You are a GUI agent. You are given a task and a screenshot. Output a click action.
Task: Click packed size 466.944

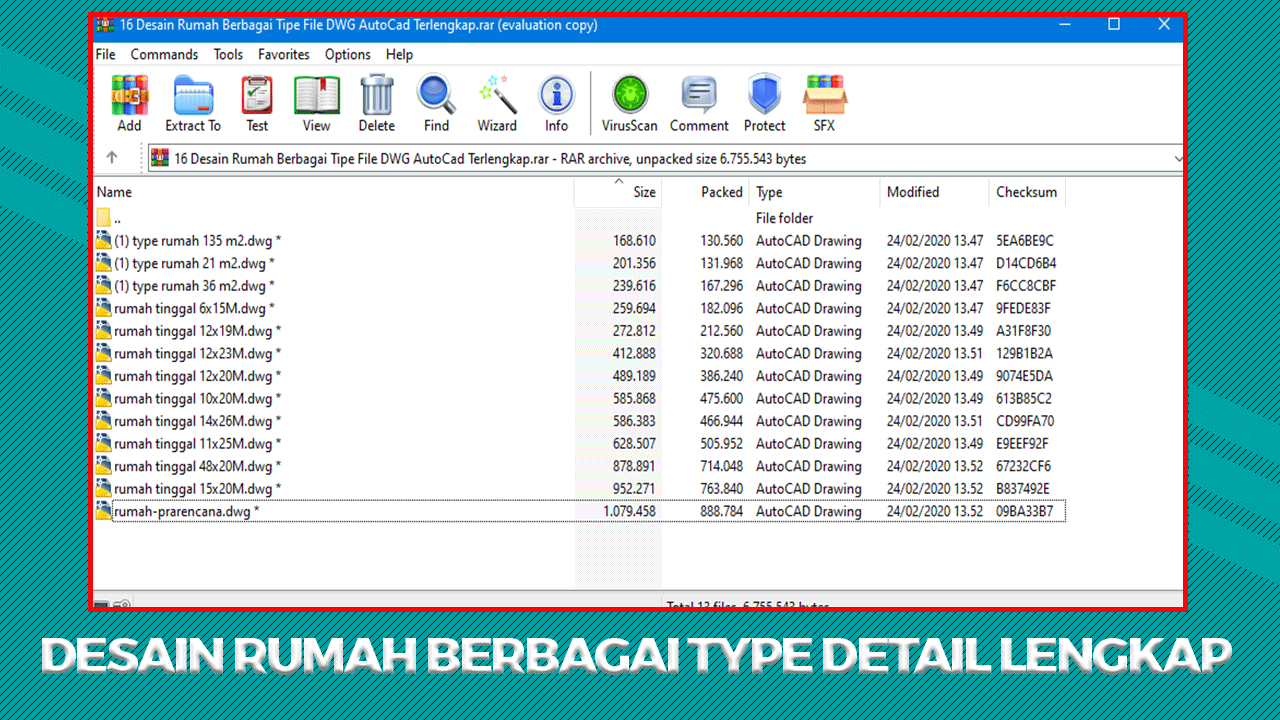722,421
